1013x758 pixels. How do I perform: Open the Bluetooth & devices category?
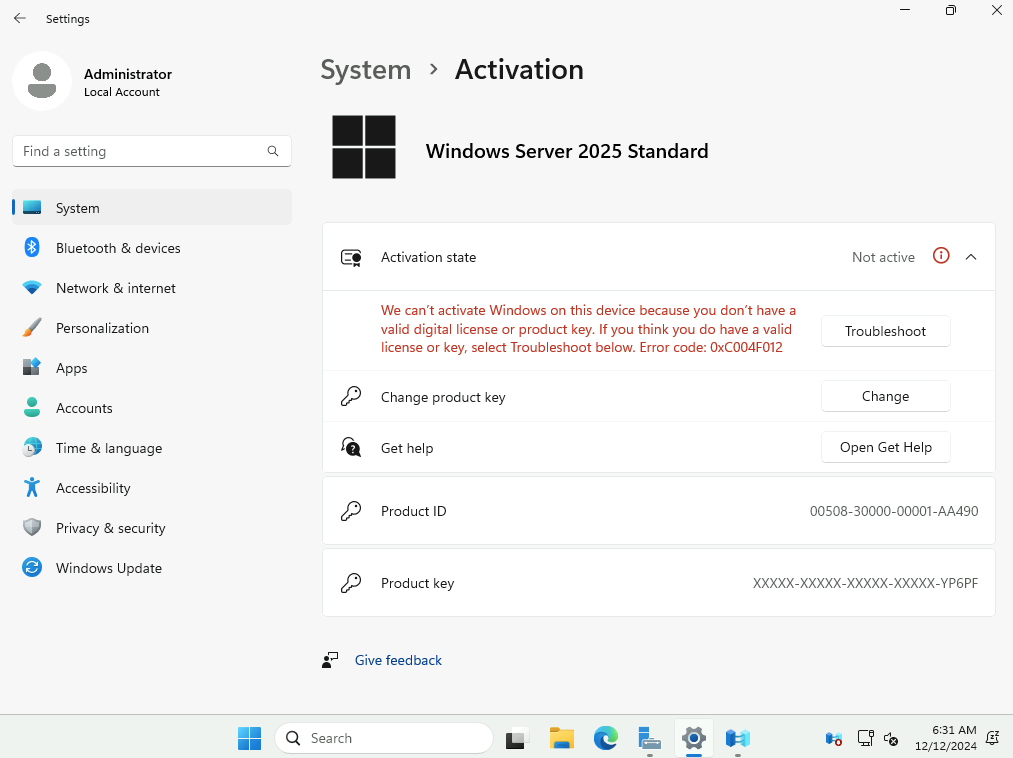click(x=152, y=248)
